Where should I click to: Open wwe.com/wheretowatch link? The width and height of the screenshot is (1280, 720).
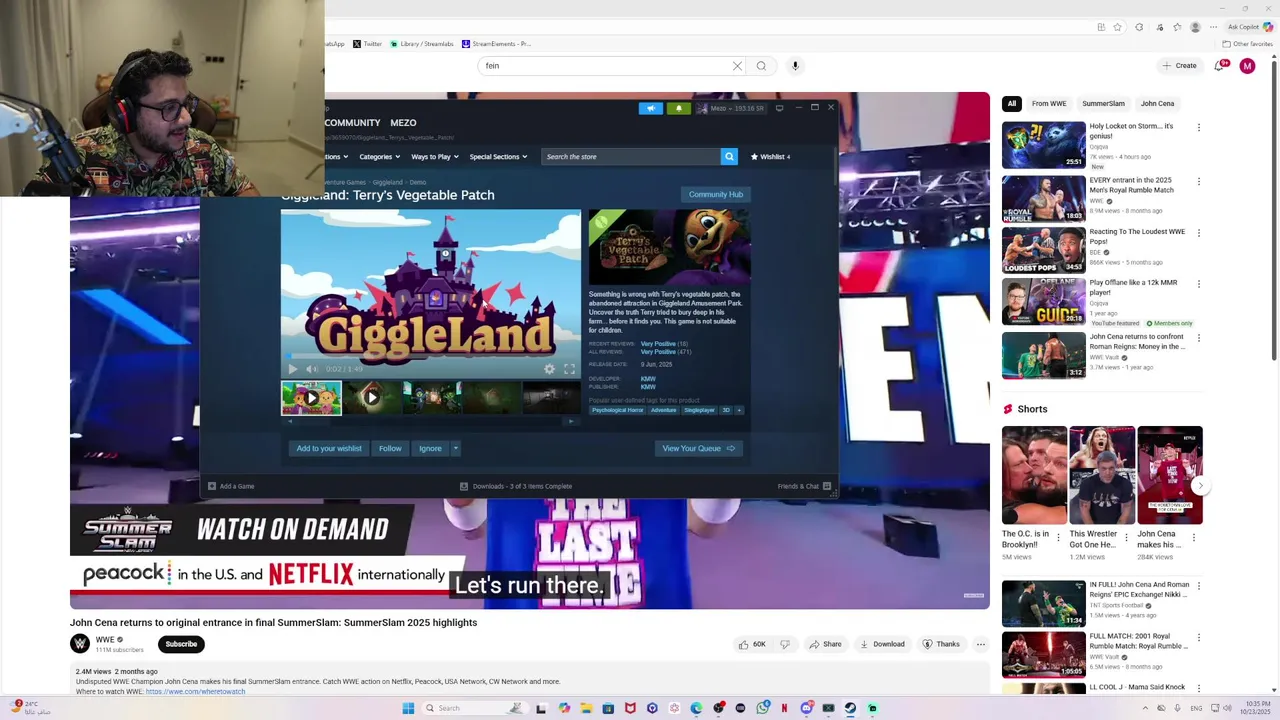pos(195,692)
